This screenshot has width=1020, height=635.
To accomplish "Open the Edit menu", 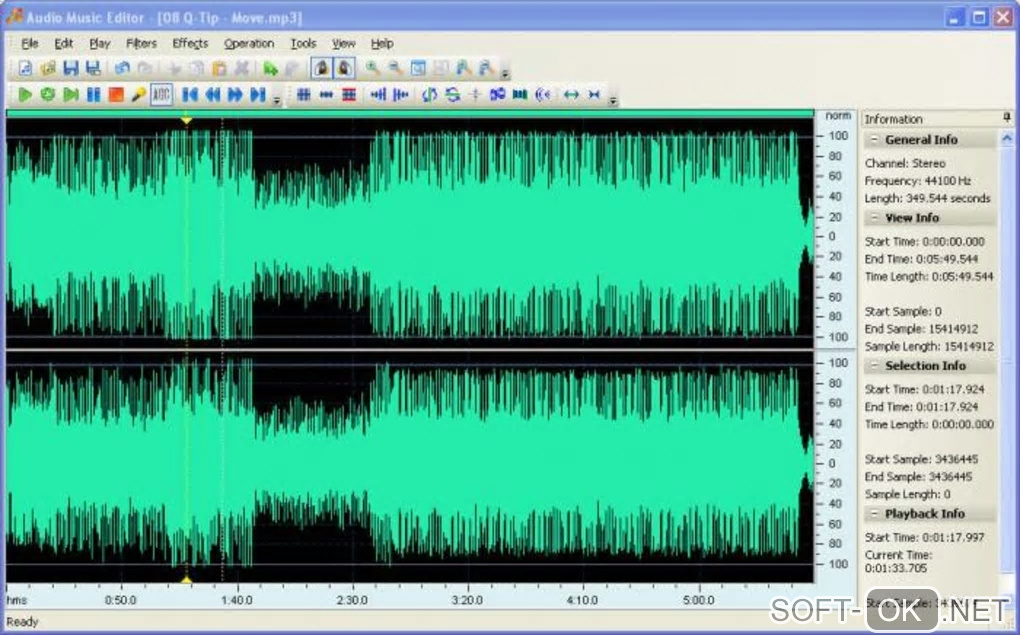I will click(63, 44).
